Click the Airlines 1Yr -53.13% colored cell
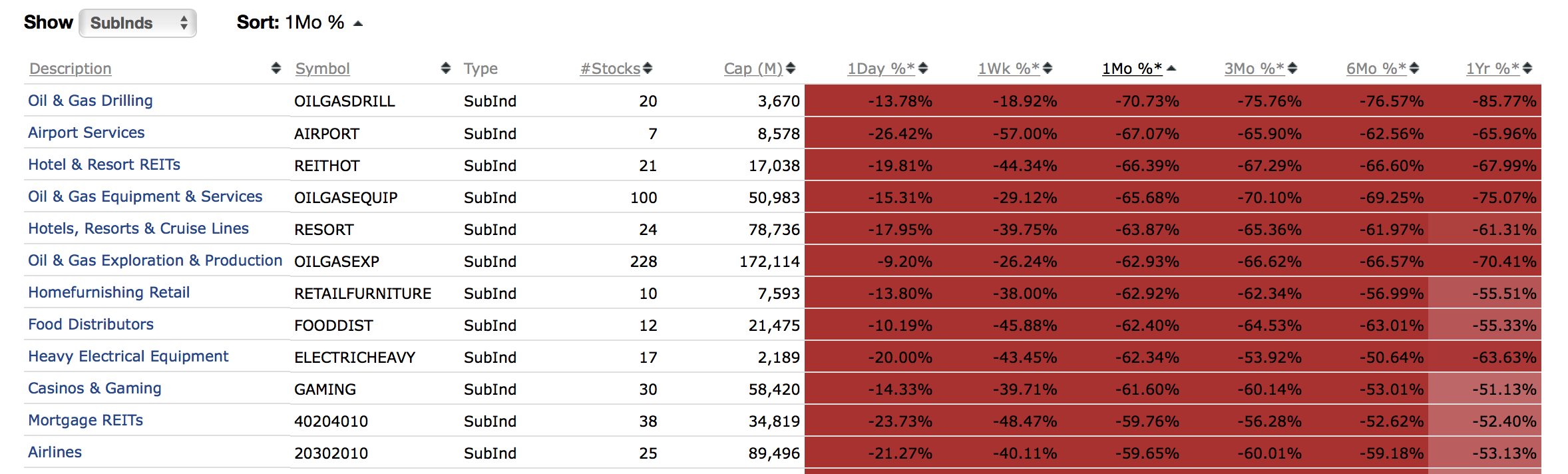1568x474 pixels. pyautogui.click(x=1503, y=453)
